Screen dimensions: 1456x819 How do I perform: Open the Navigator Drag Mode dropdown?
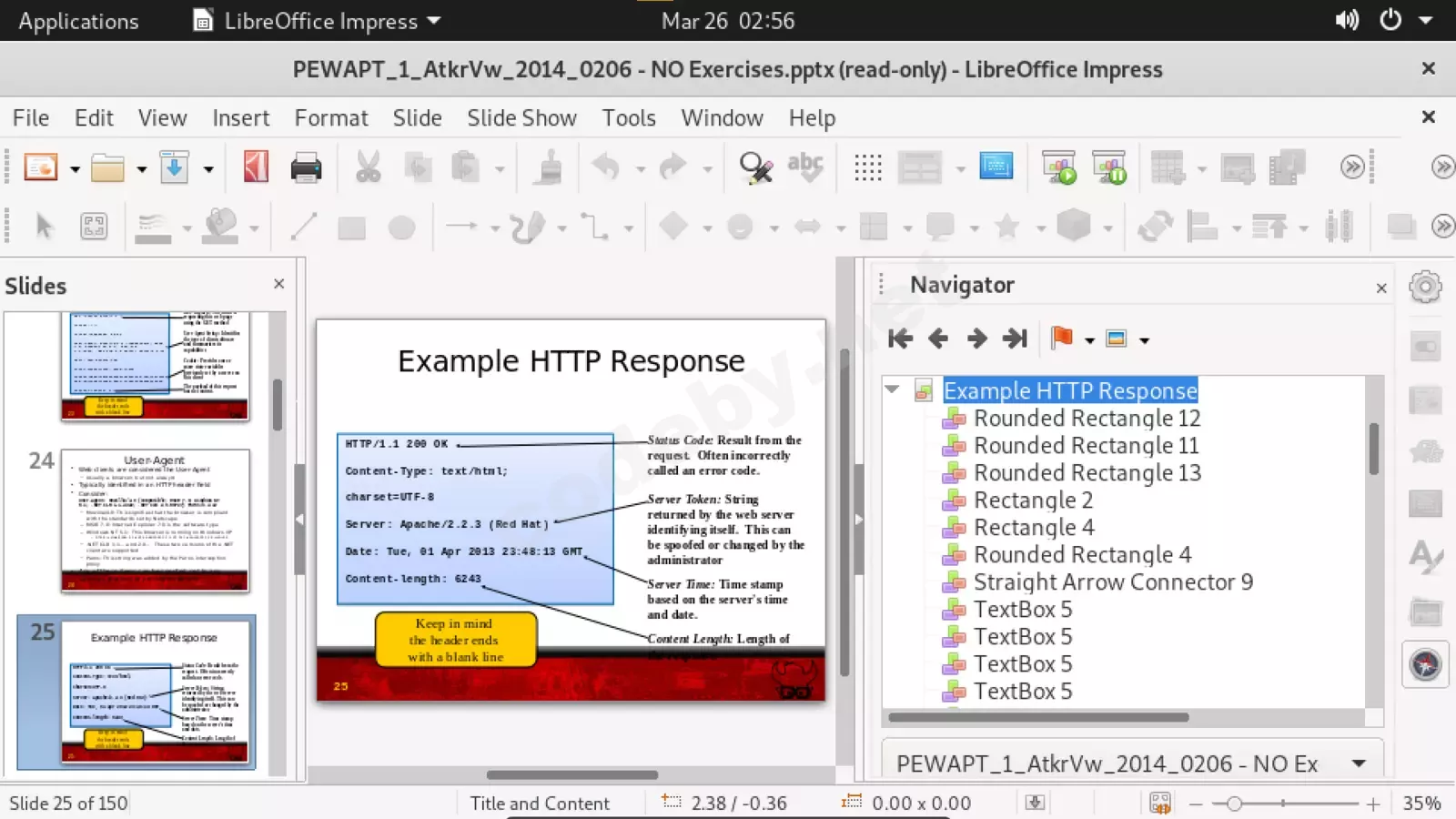(1089, 340)
